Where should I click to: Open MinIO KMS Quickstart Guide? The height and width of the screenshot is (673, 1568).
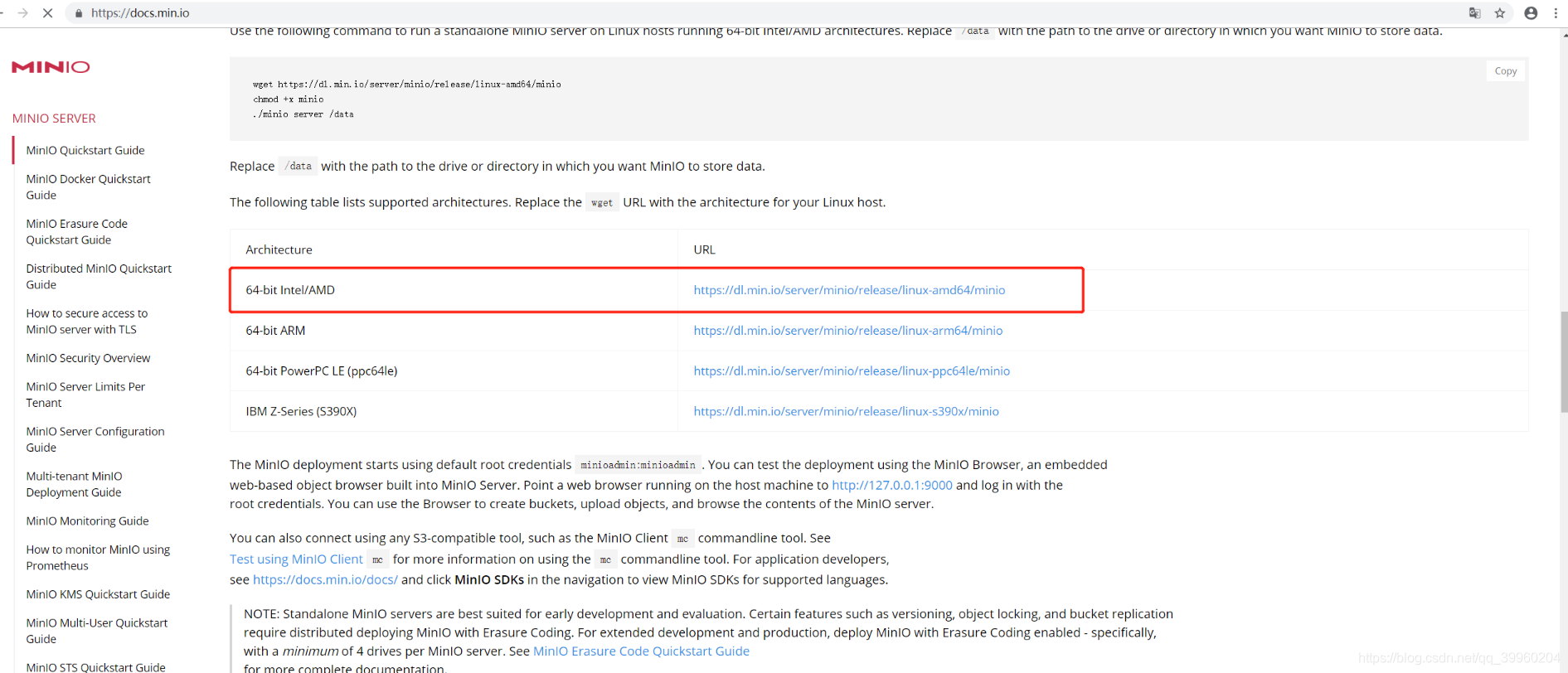click(x=98, y=594)
